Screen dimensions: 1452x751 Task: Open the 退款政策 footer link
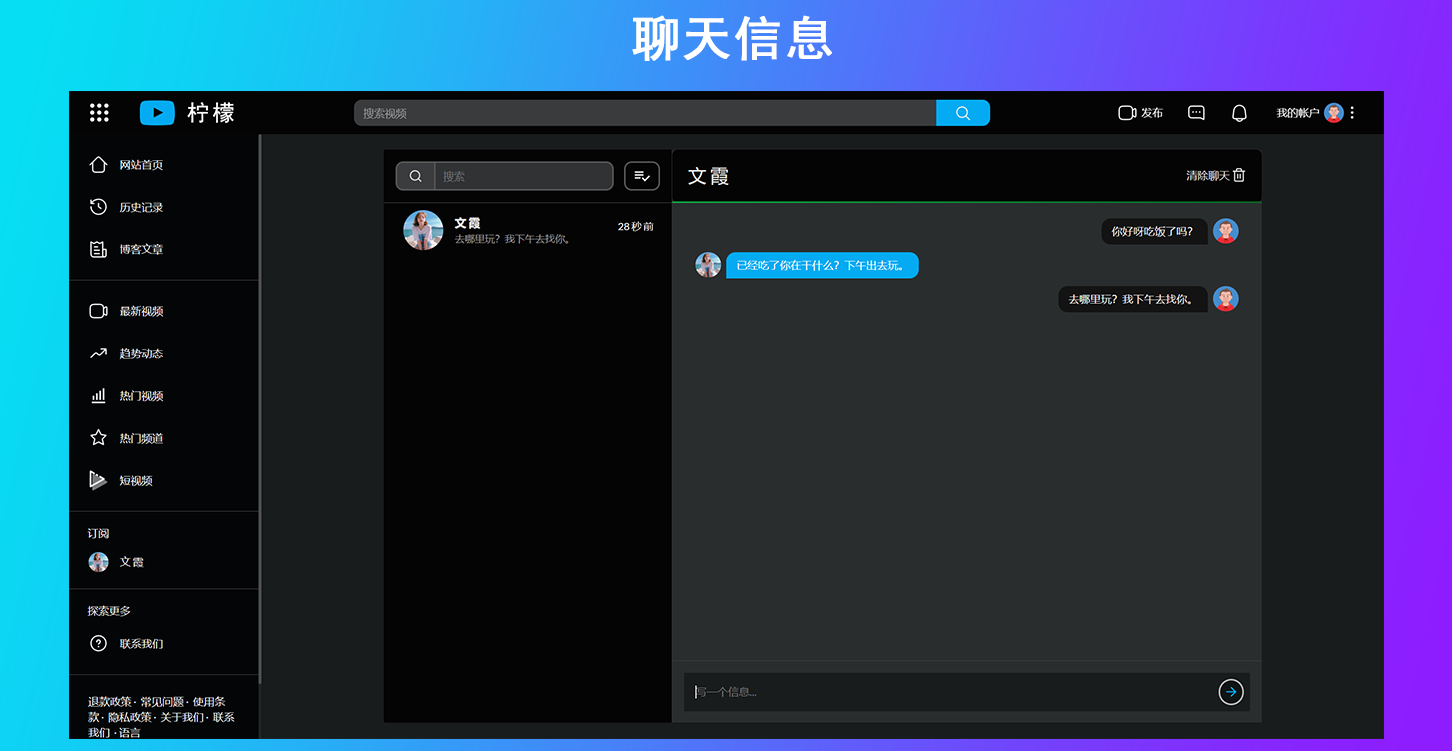point(110,702)
